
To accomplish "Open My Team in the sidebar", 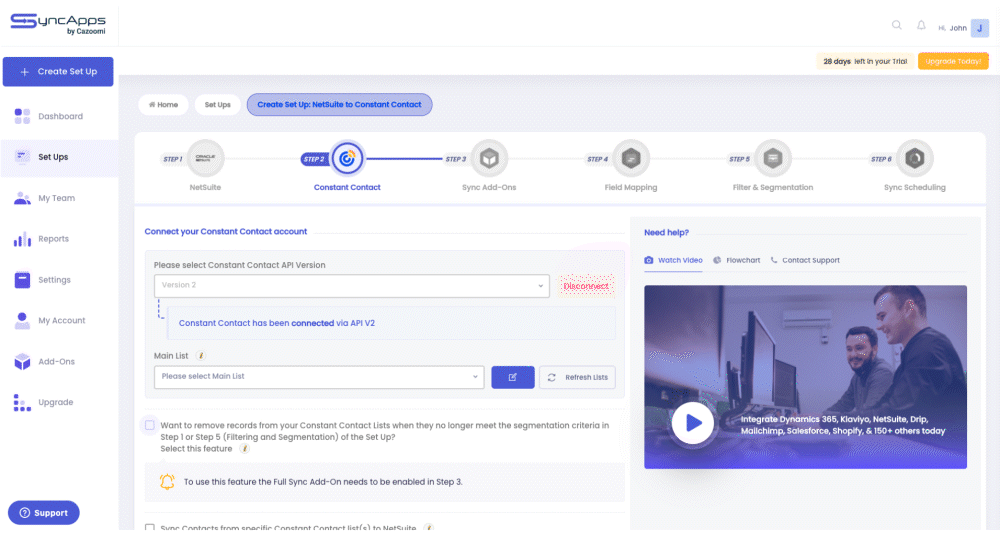I will [x=59, y=198].
